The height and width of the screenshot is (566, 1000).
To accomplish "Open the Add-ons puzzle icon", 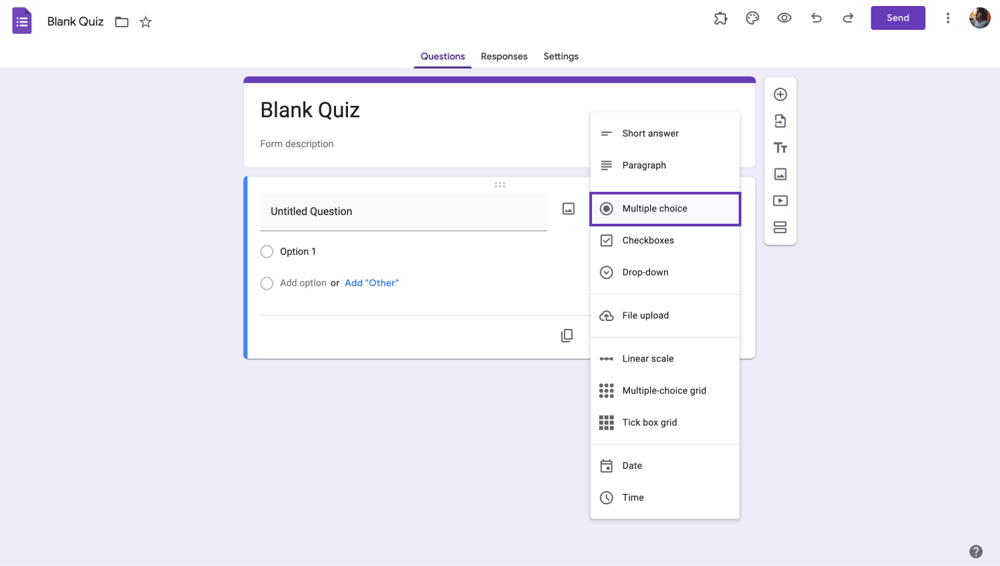I will tap(720, 18).
